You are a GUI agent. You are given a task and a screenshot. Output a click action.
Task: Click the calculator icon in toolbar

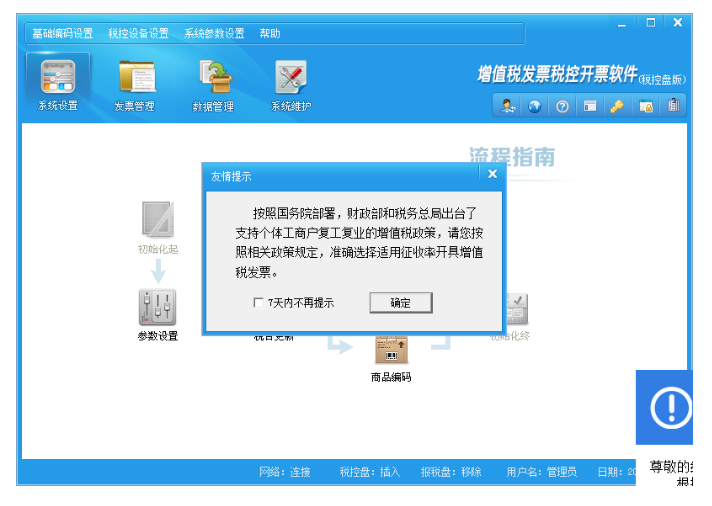tap(674, 106)
